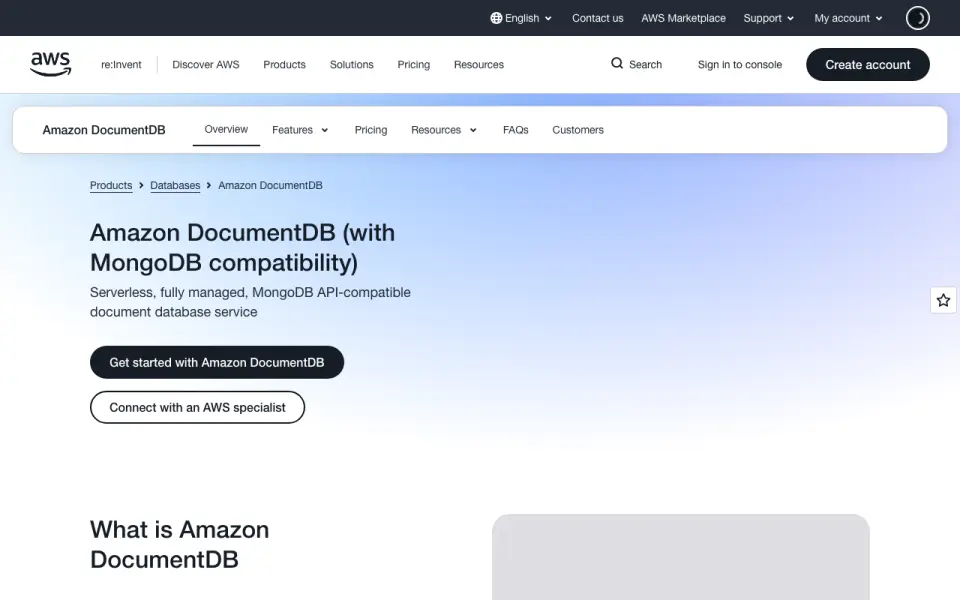
Task: Go to AWS Marketplace
Action: 683,18
